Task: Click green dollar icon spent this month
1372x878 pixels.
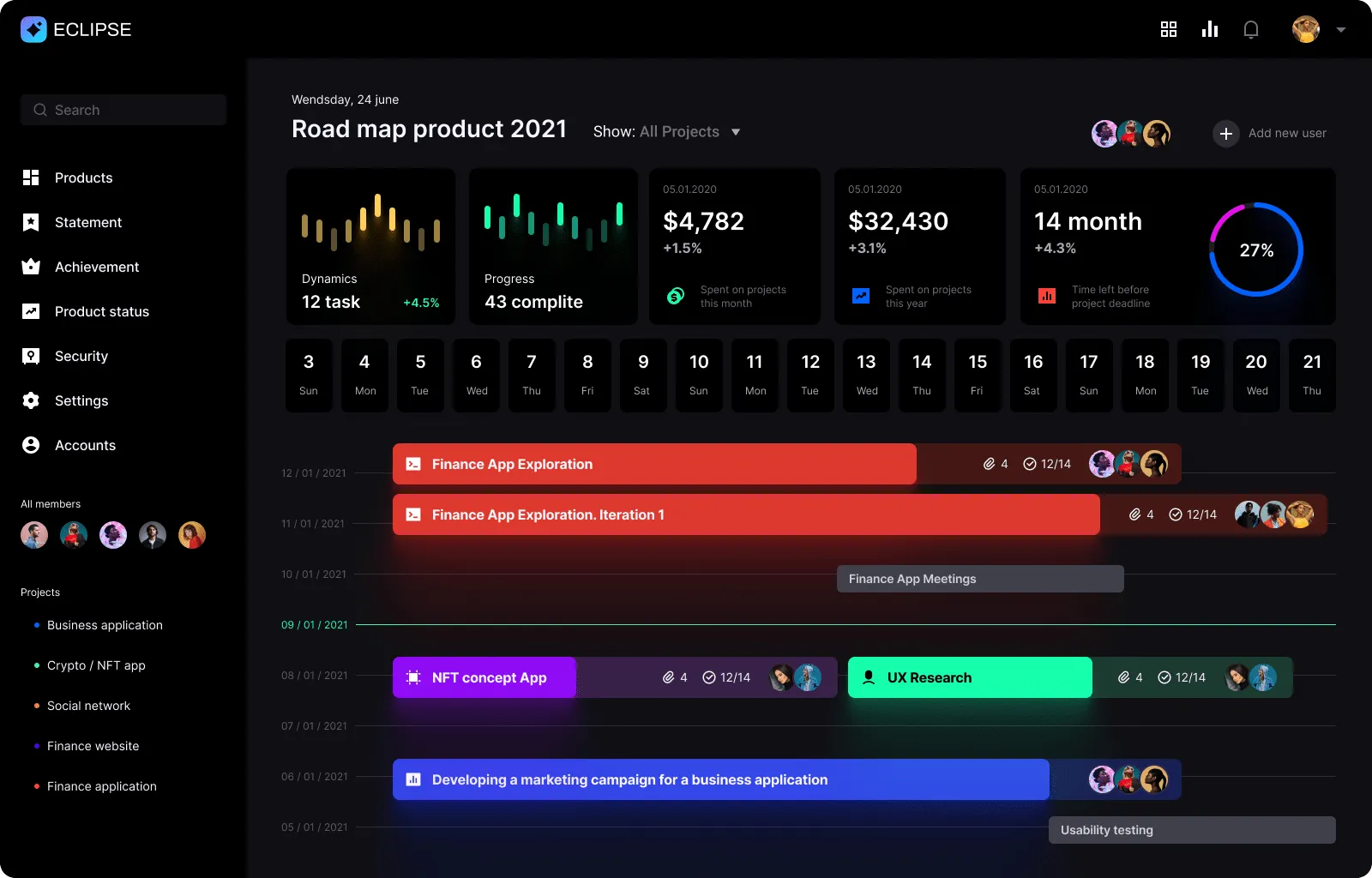Action: tap(676, 296)
